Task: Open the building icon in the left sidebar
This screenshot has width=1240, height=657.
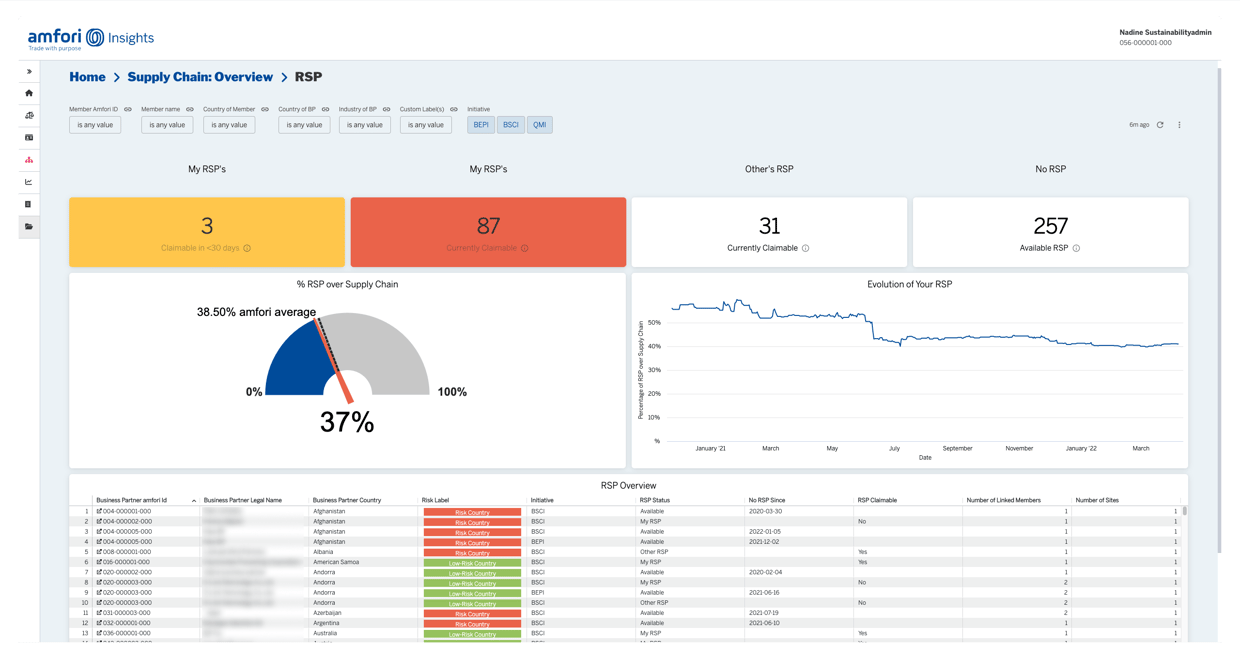Action: point(29,203)
